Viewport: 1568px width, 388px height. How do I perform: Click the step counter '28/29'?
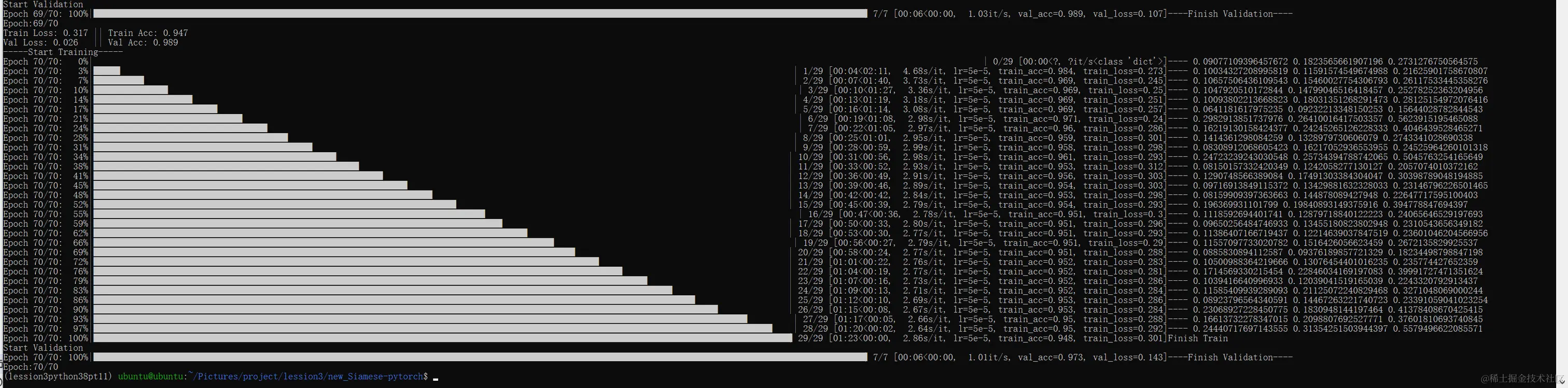(x=815, y=328)
